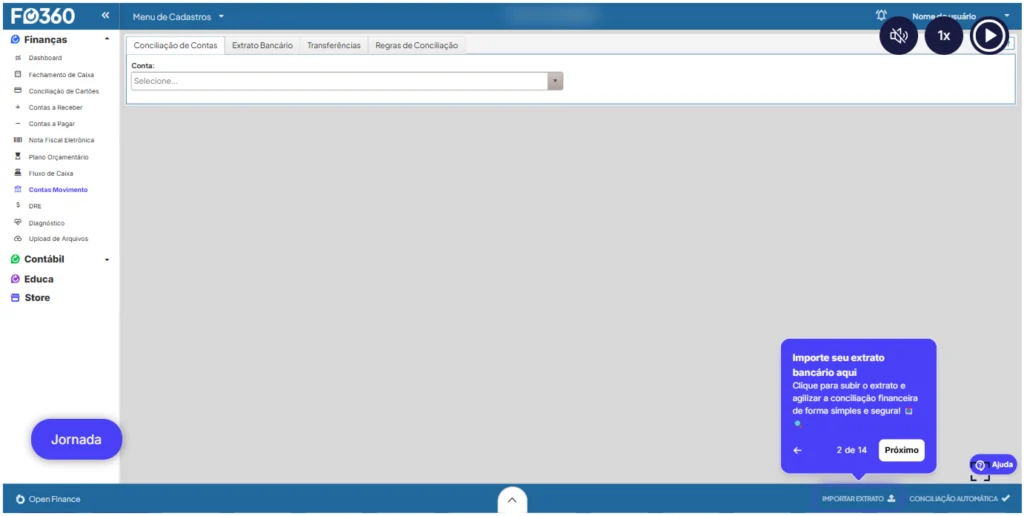1024x516 pixels.
Task: Click the Jornada button
Action: 76,440
